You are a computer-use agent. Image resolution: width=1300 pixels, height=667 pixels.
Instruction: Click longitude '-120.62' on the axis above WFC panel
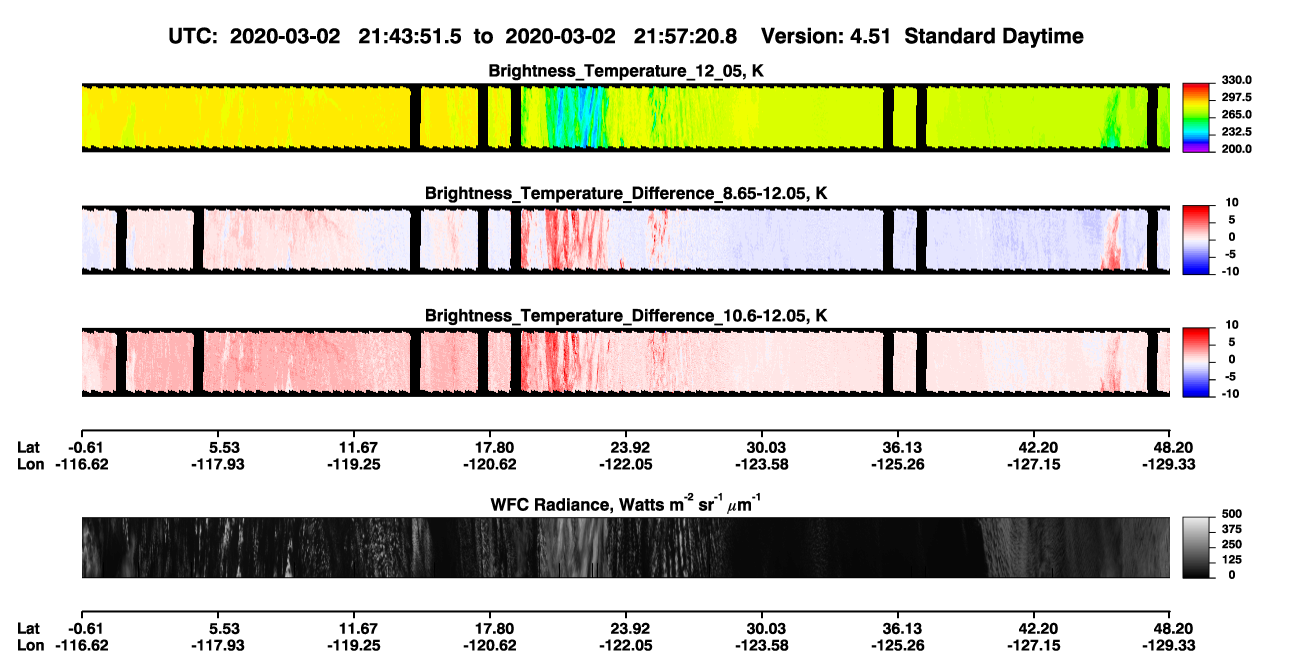pos(491,464)
